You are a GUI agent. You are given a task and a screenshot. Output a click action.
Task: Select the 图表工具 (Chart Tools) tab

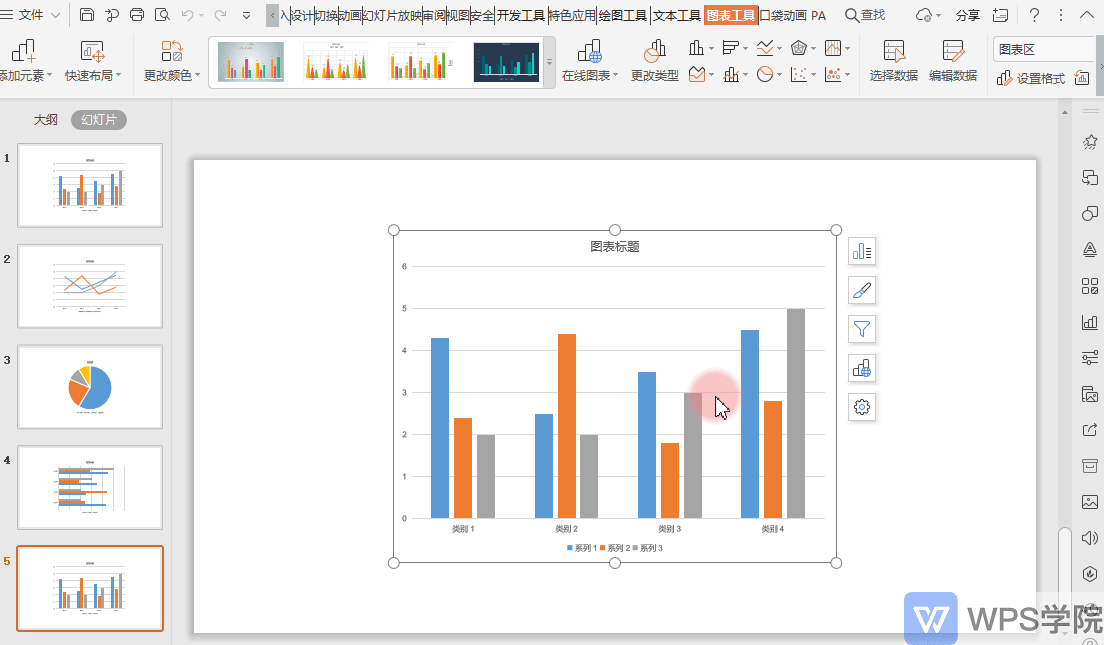731,15
